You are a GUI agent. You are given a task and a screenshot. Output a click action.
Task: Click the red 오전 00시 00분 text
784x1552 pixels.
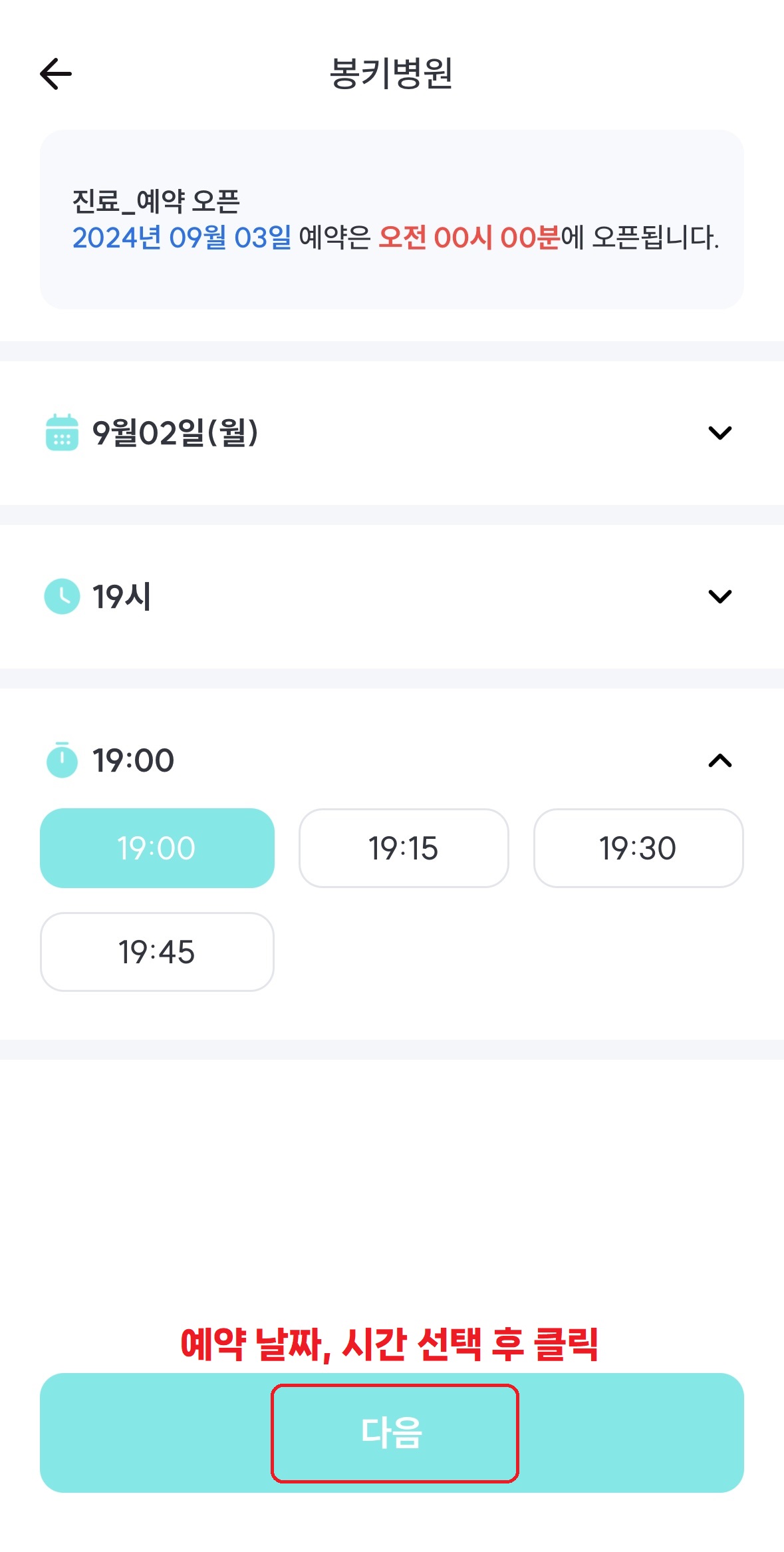(469, 237)
